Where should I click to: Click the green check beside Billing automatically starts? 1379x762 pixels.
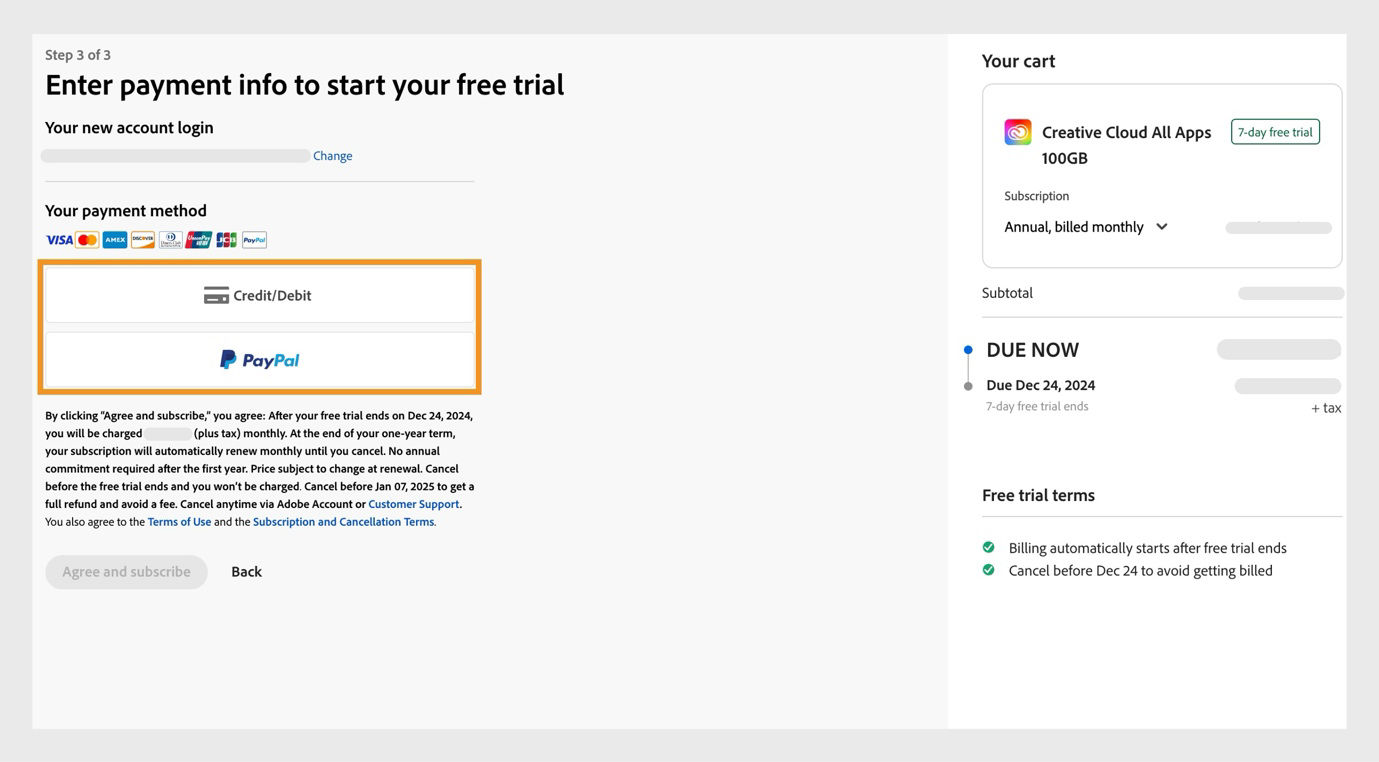coord(989,547)
